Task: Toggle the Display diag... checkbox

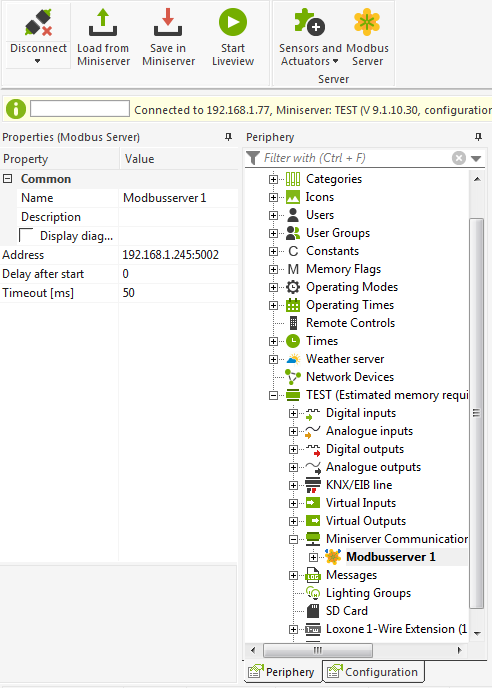Action: point(26,235)
